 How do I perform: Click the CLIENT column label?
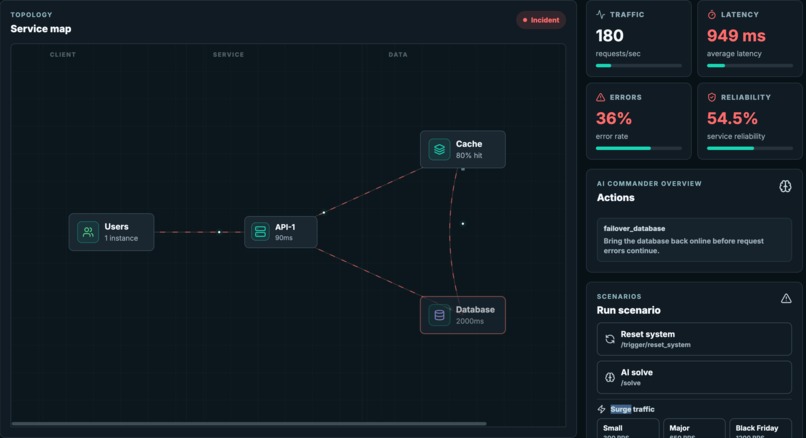(63, 54)
